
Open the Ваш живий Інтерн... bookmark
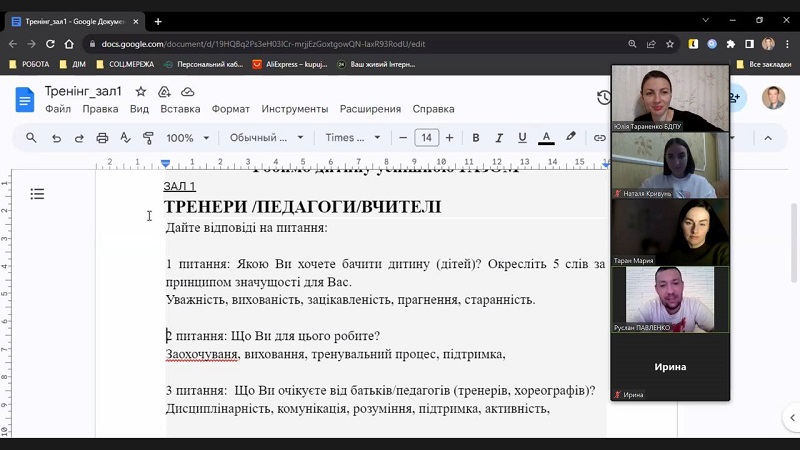[x=376, y=64]
